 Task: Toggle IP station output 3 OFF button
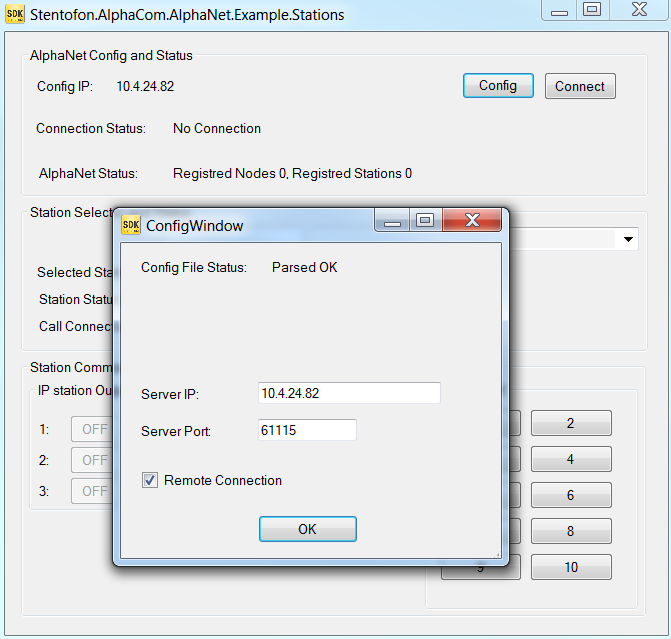(92, 491)
